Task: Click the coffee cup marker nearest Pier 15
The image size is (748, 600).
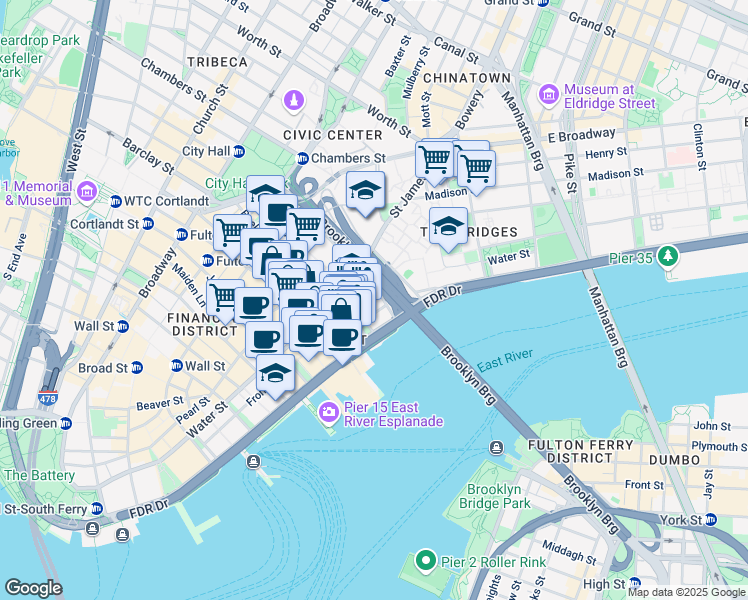Action: (x=342, y=340)
